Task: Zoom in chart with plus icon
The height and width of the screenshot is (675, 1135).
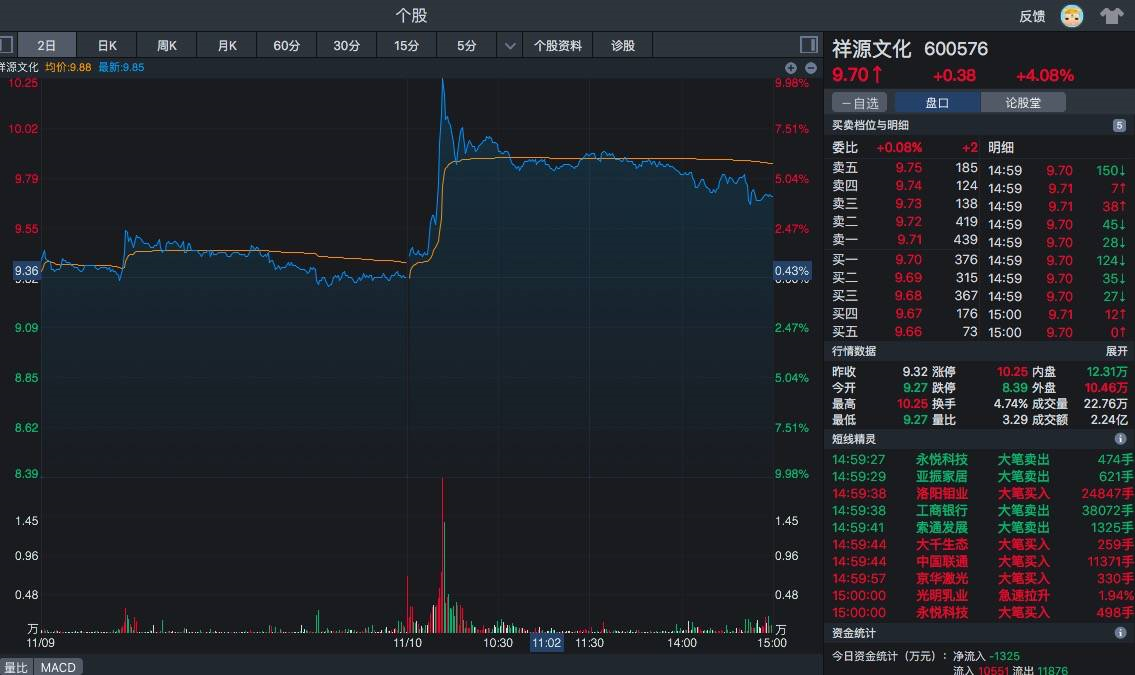Action: [791, 68]
